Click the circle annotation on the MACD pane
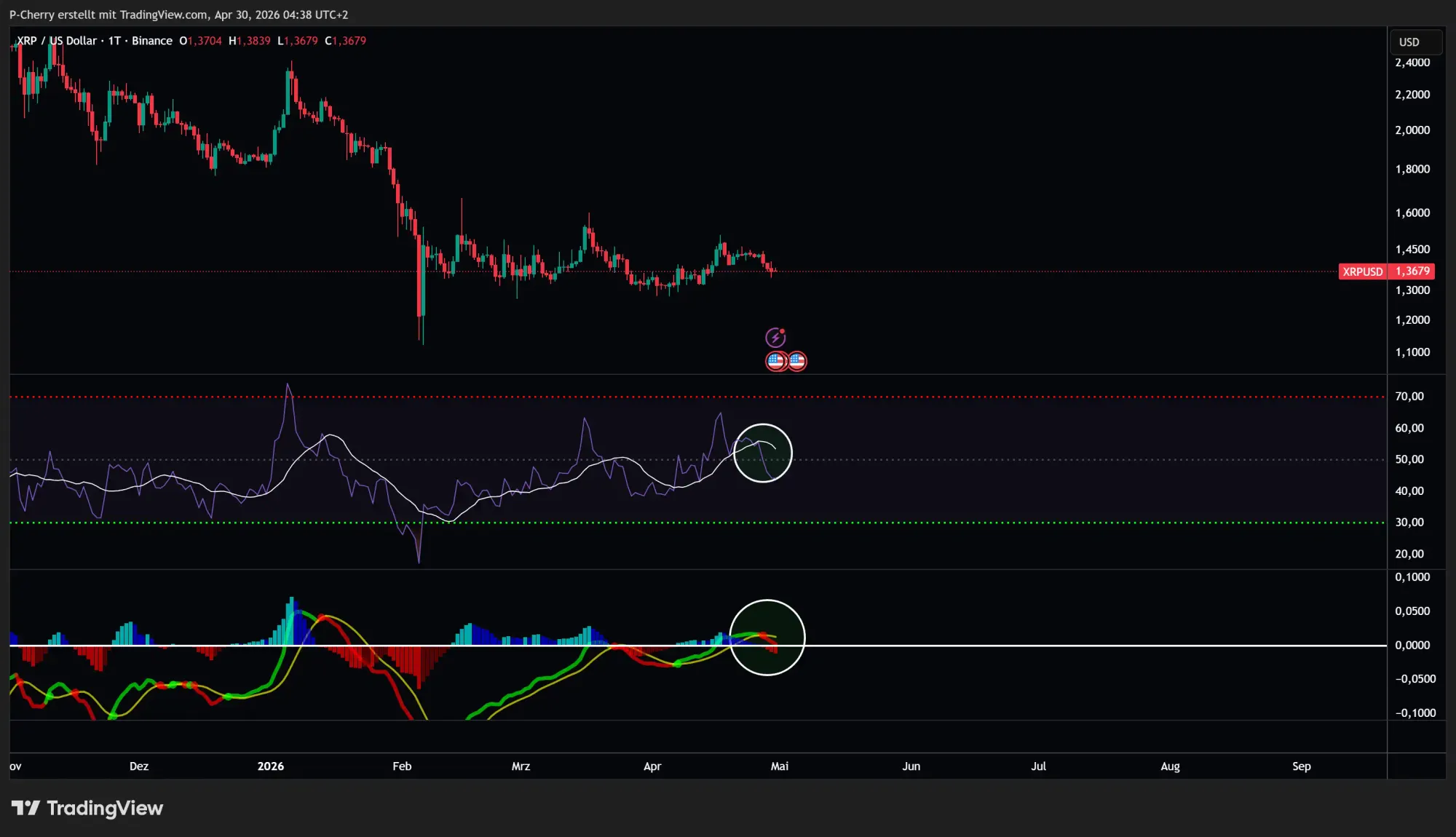Screen dimensions: 1456x837 tap(767, 638)
